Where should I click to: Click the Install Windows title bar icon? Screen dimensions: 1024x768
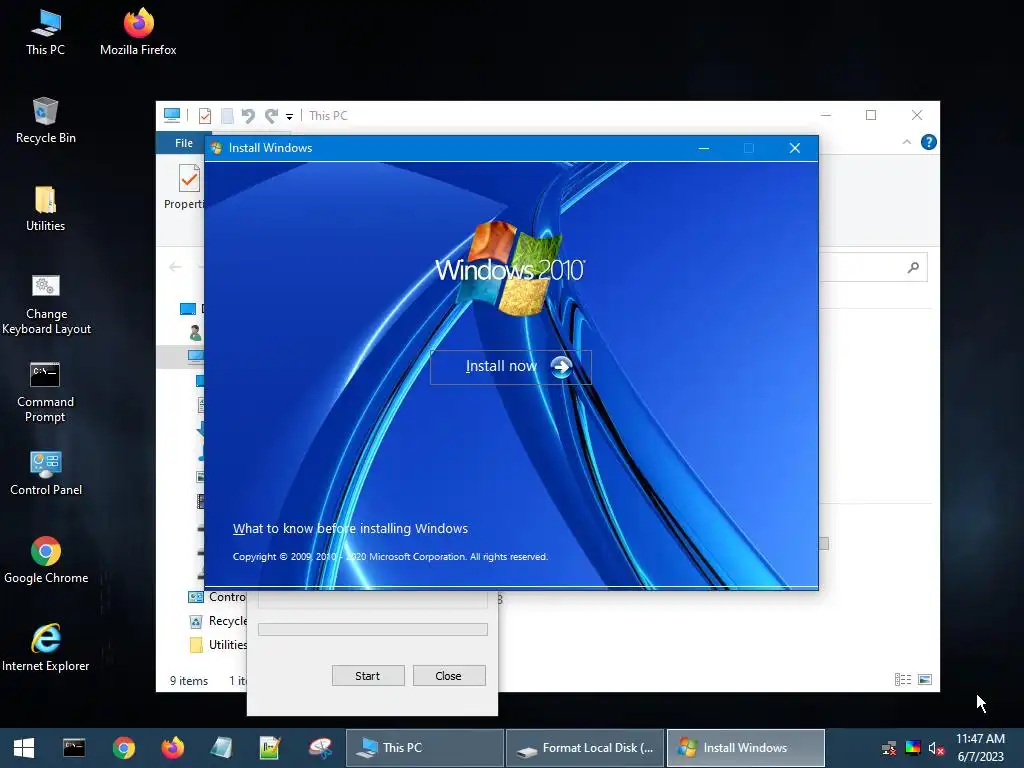coord(216,148)
